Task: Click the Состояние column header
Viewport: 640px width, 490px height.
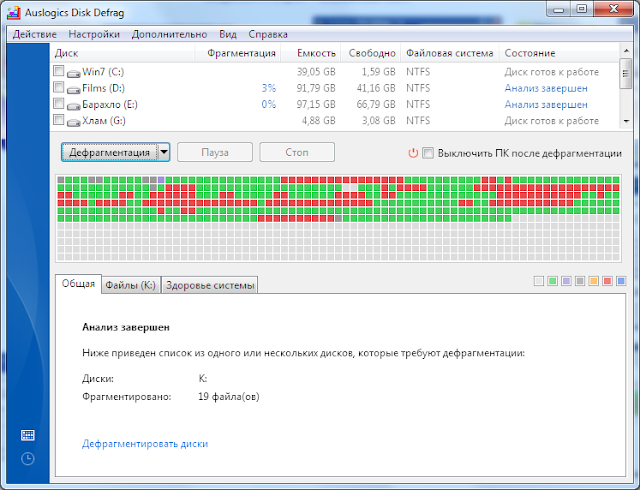Action: [559, 53]
